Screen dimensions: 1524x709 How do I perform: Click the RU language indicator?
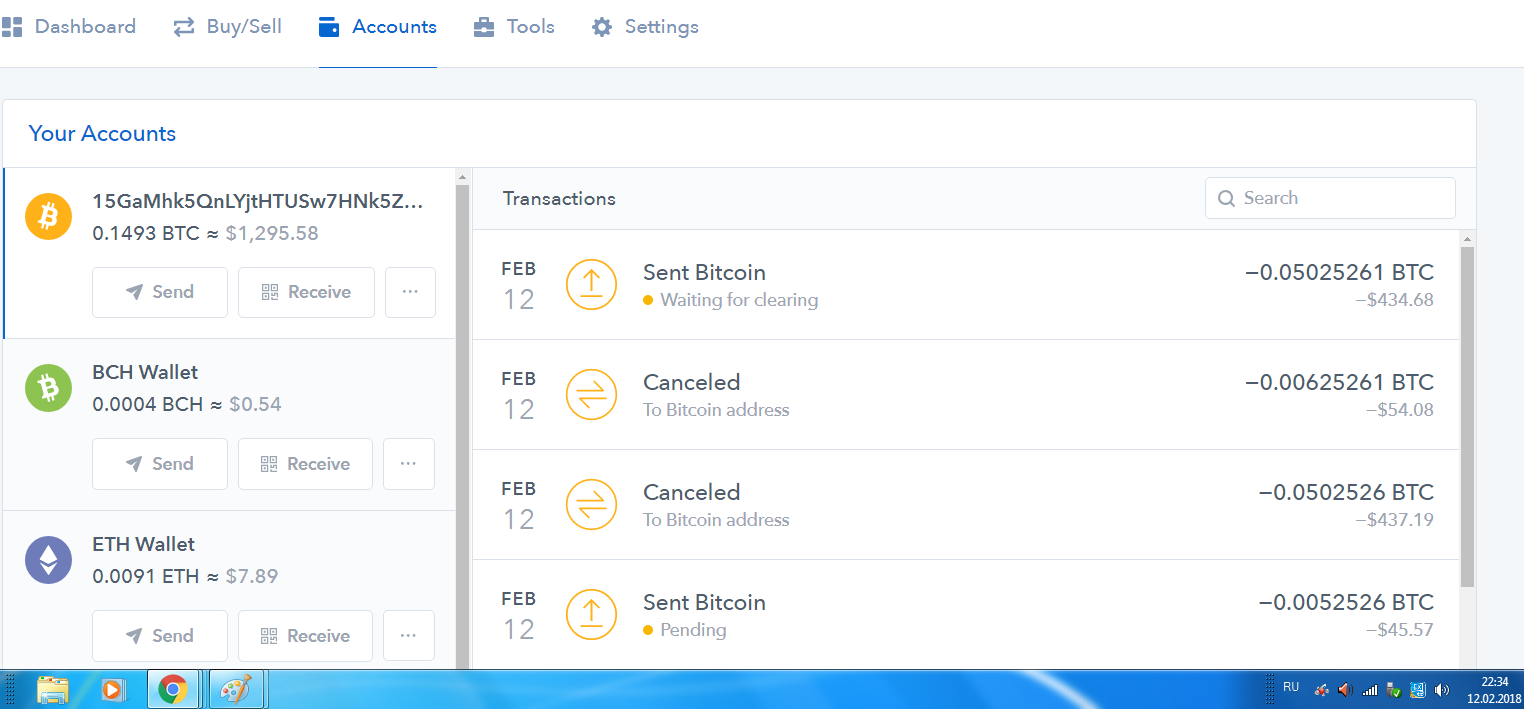1291,687
